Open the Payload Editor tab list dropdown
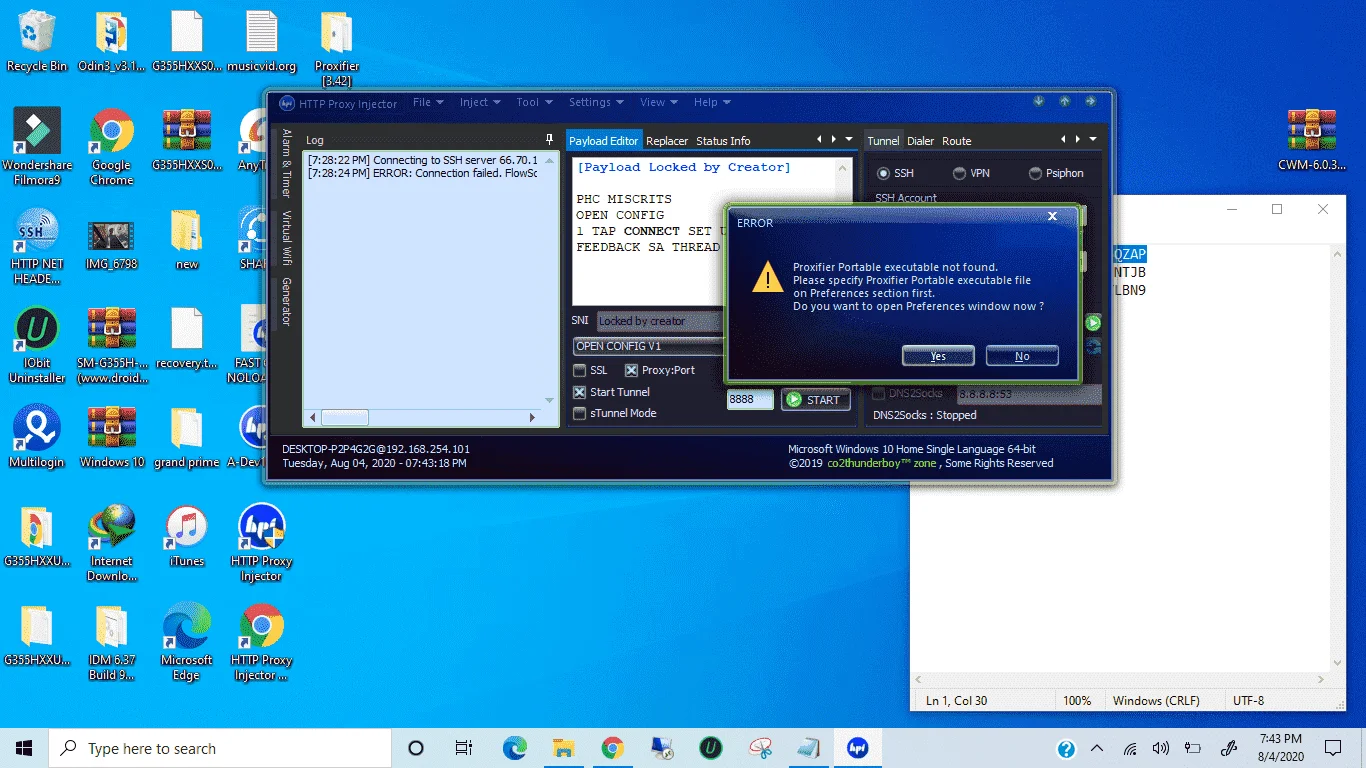 point(849,140)
